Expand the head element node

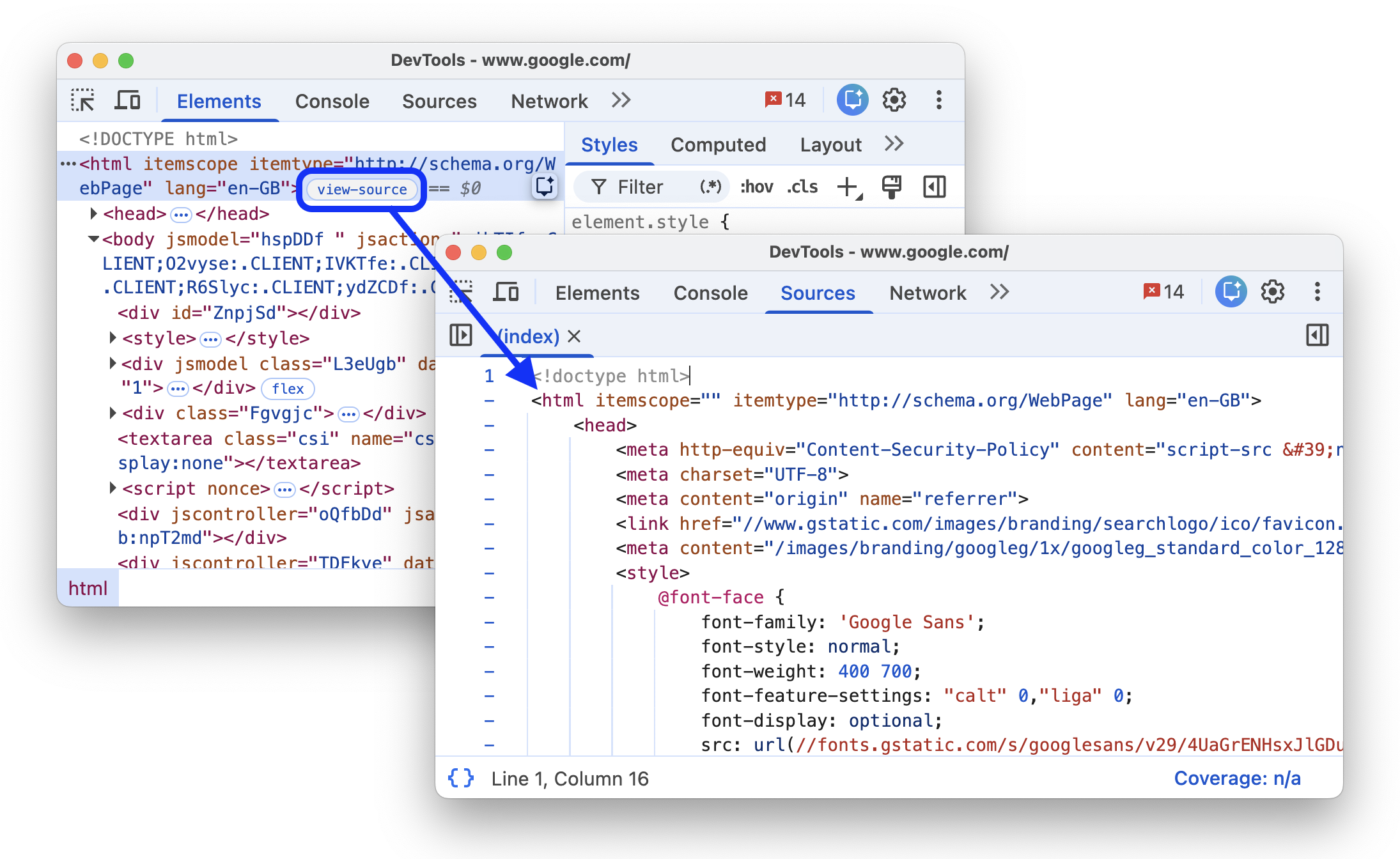point(93,213)
